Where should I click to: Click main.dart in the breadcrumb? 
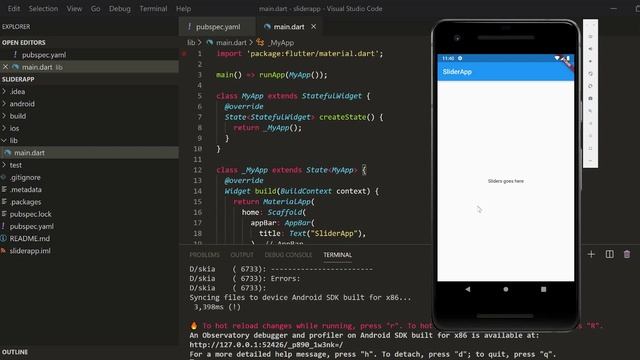coord(231,42)
